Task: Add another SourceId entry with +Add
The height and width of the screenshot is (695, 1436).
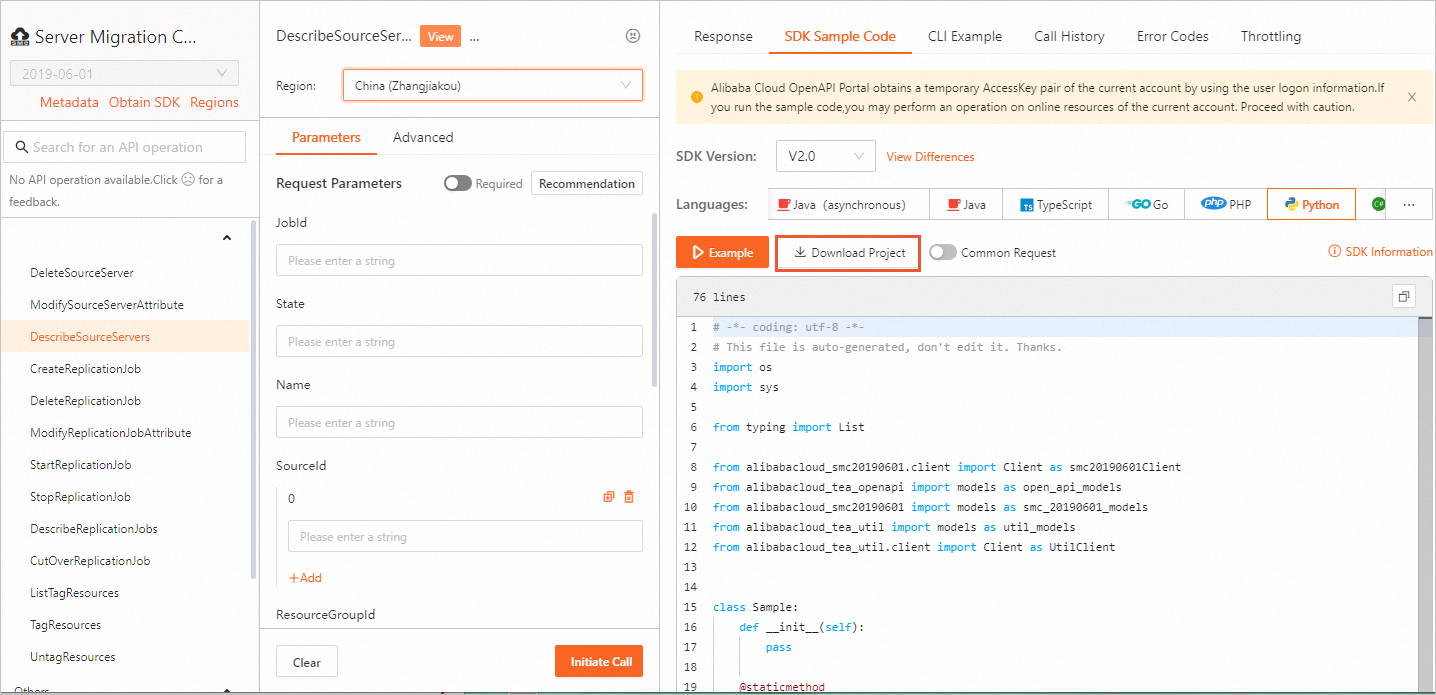Action: coord(305,578)
